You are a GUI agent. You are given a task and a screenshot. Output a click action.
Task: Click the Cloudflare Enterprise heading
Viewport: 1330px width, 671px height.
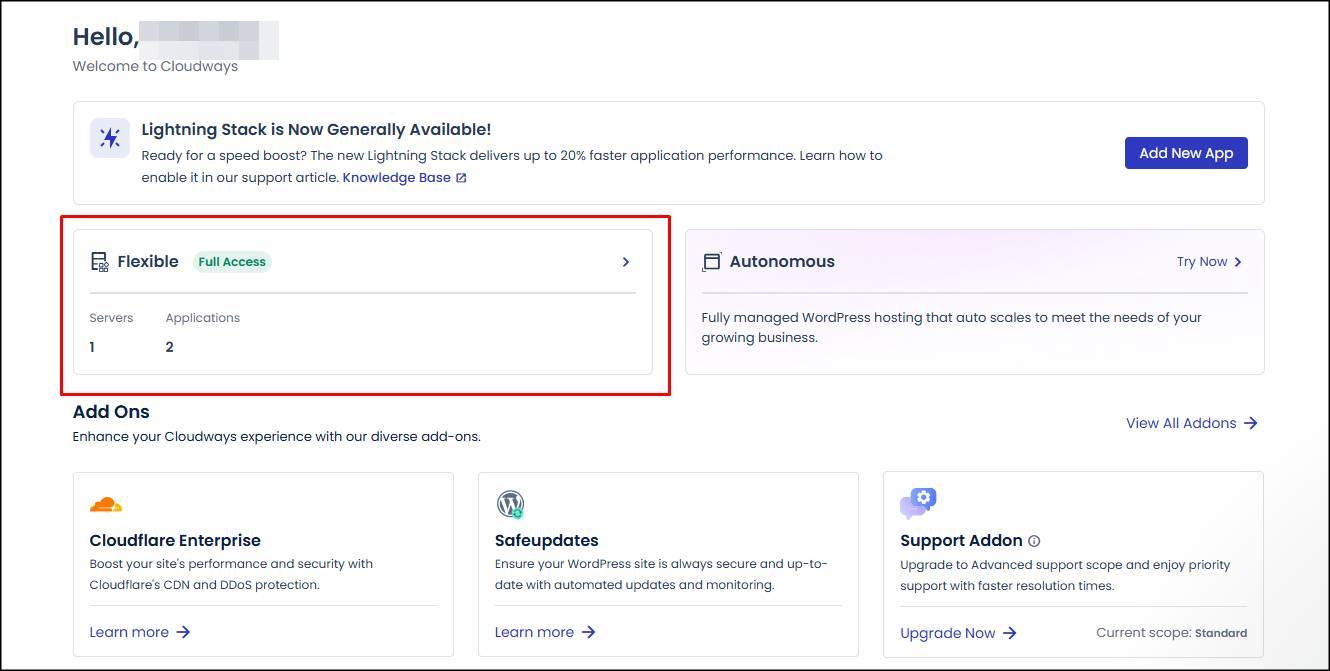pos(175,540)
